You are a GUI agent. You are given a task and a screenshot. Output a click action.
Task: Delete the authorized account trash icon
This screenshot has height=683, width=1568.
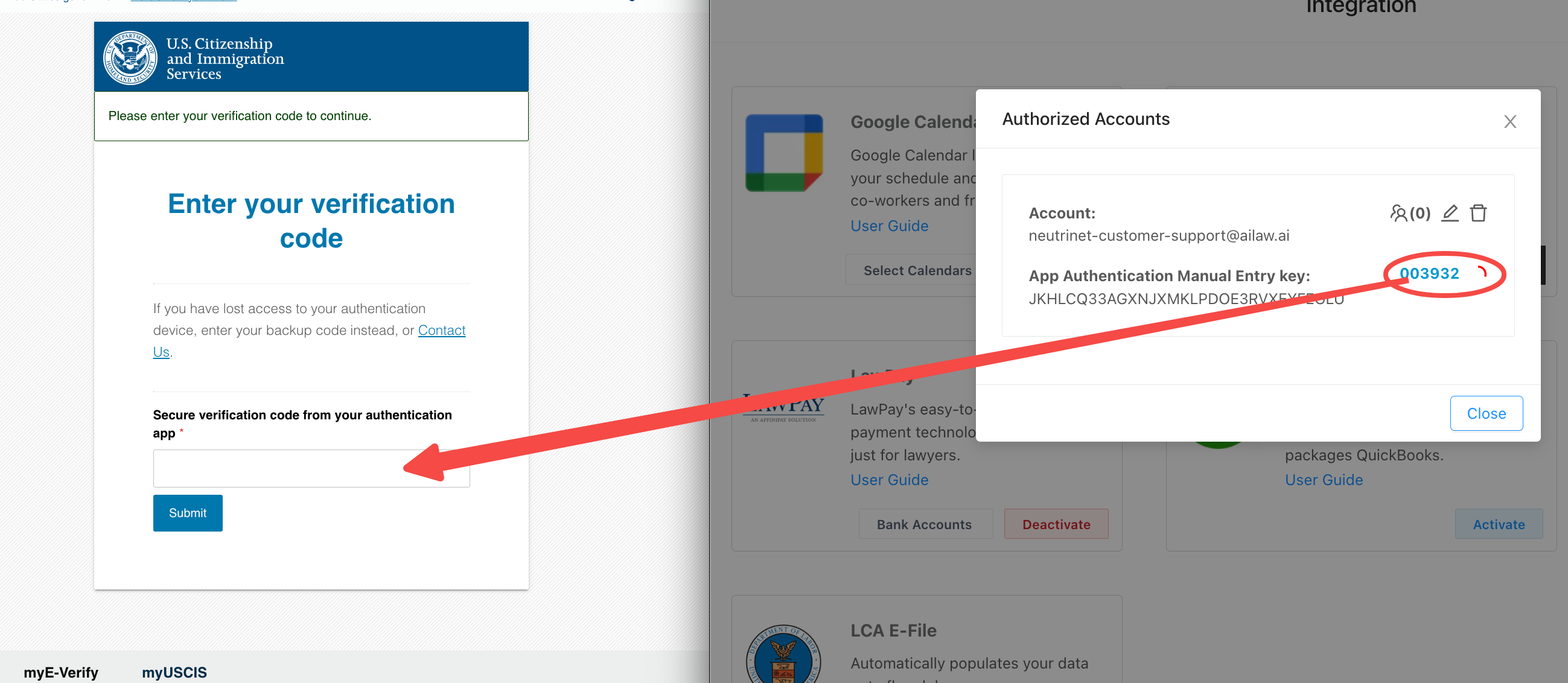tap(1479, 213)
